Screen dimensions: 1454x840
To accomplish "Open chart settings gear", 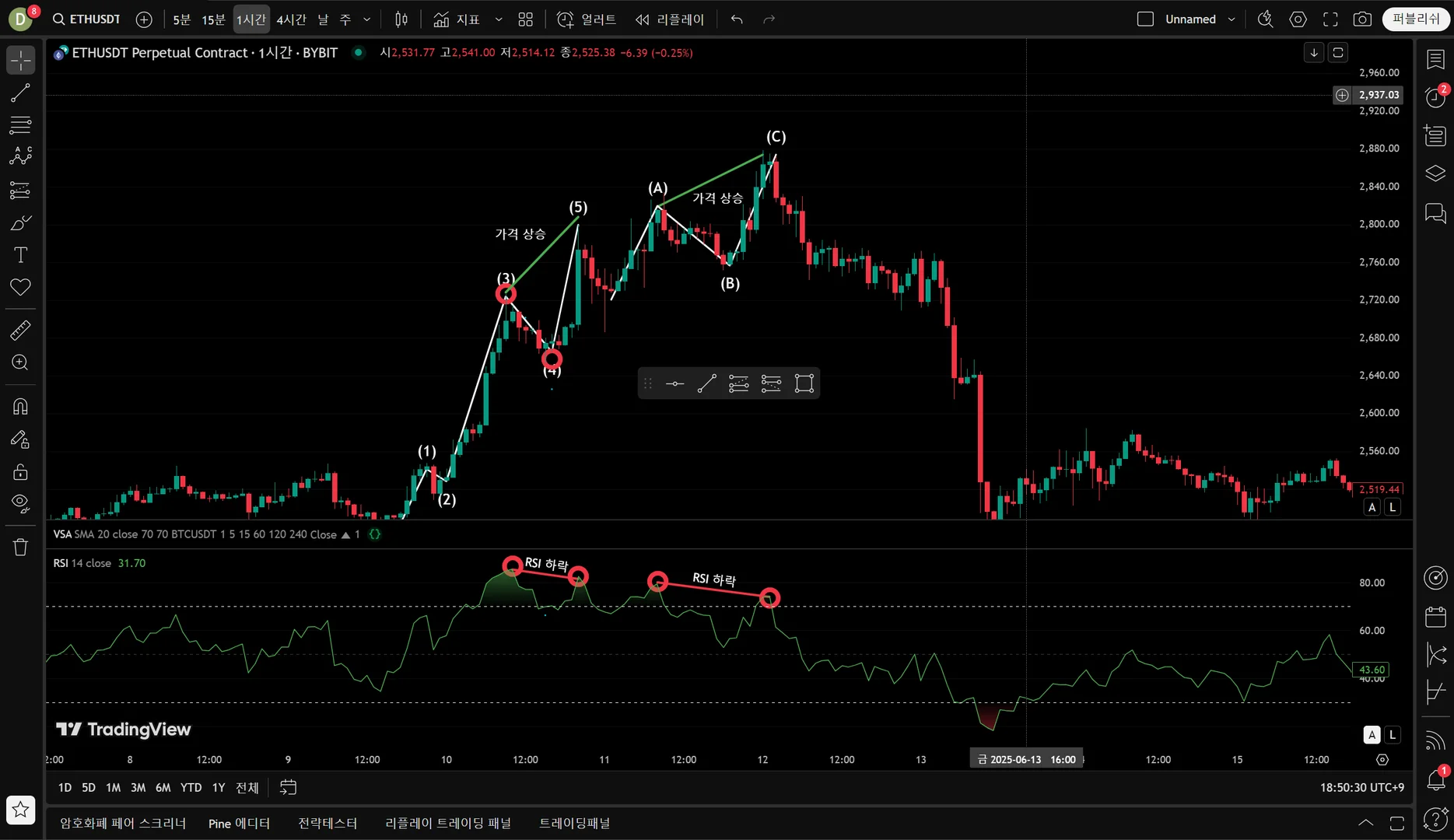I will tap(1298, 19).
